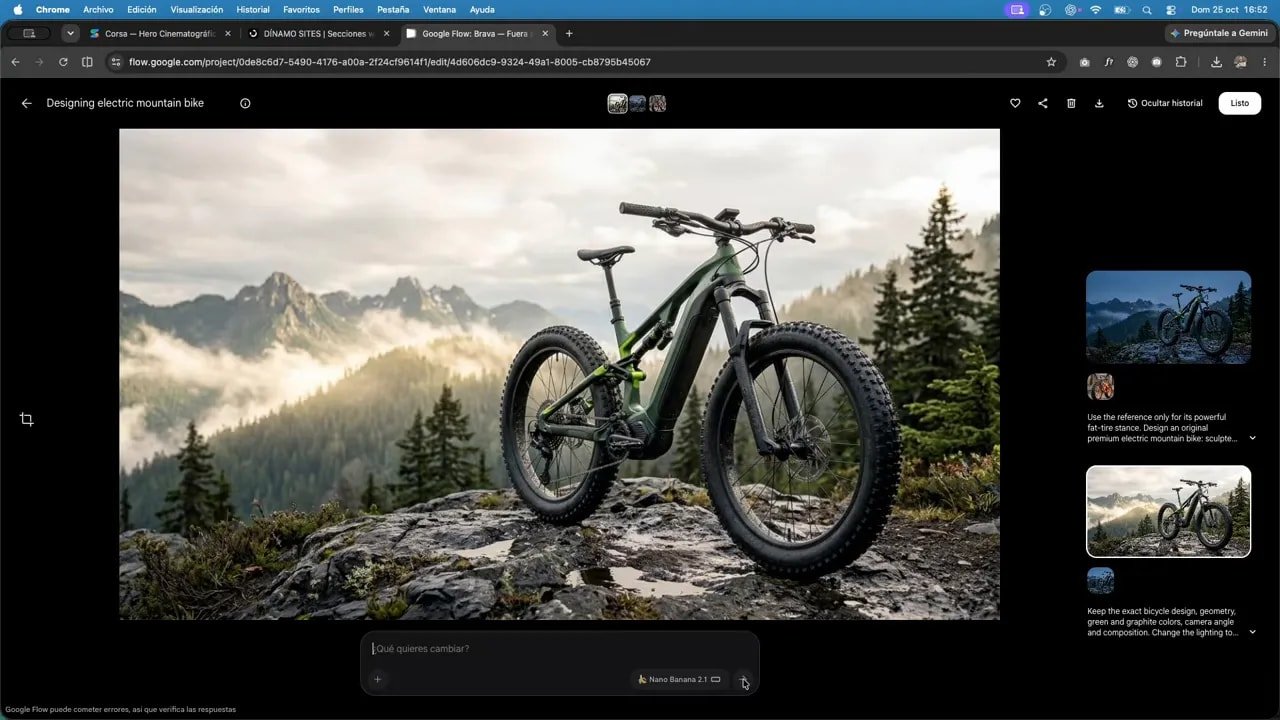Submit the prompt with the arrow button

click(743, 680)
